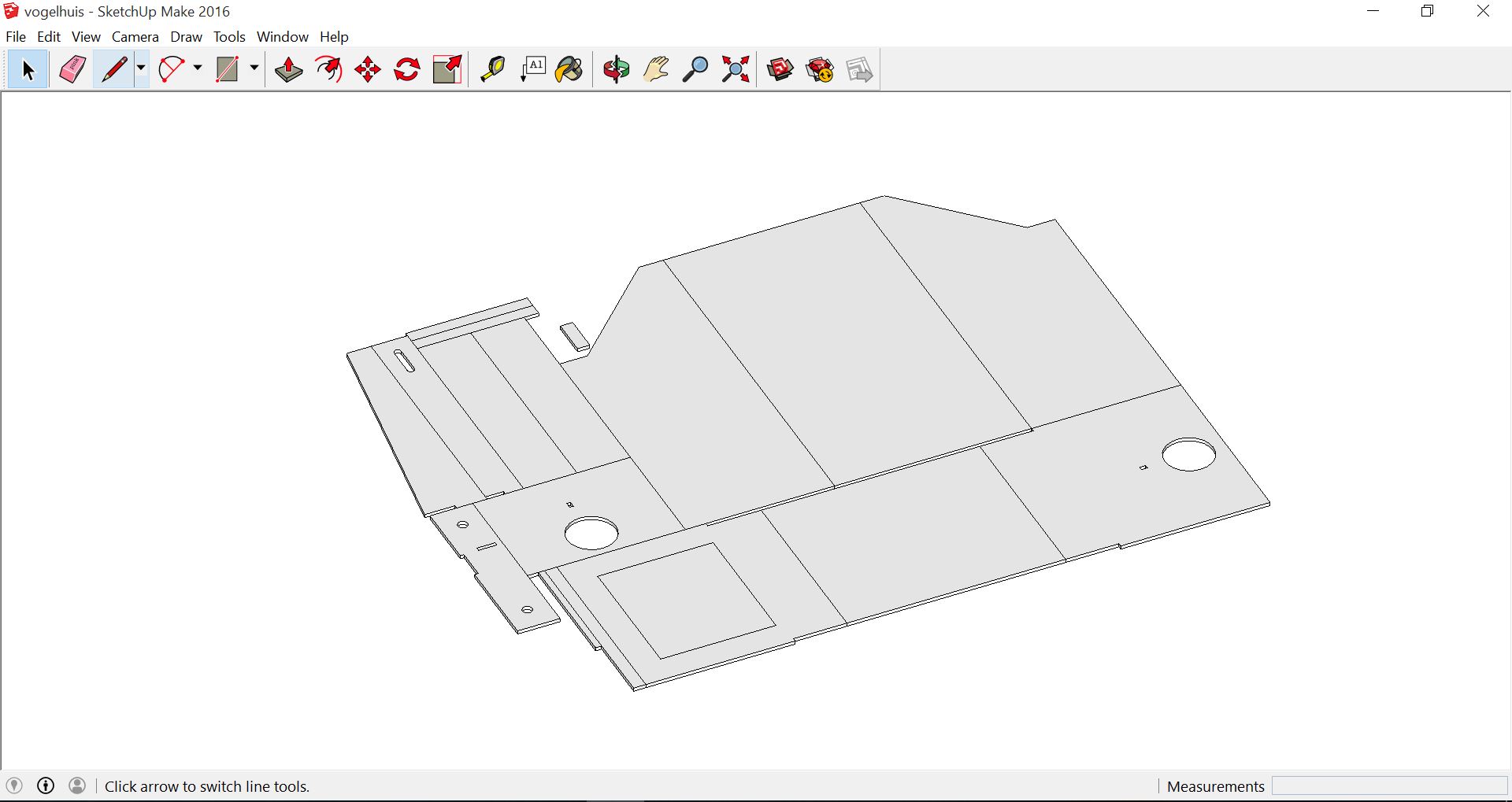This screenshot has height=802, width=1512.
Task: Open the File menu
Action: pyautogui.click(x=16, y=37)
